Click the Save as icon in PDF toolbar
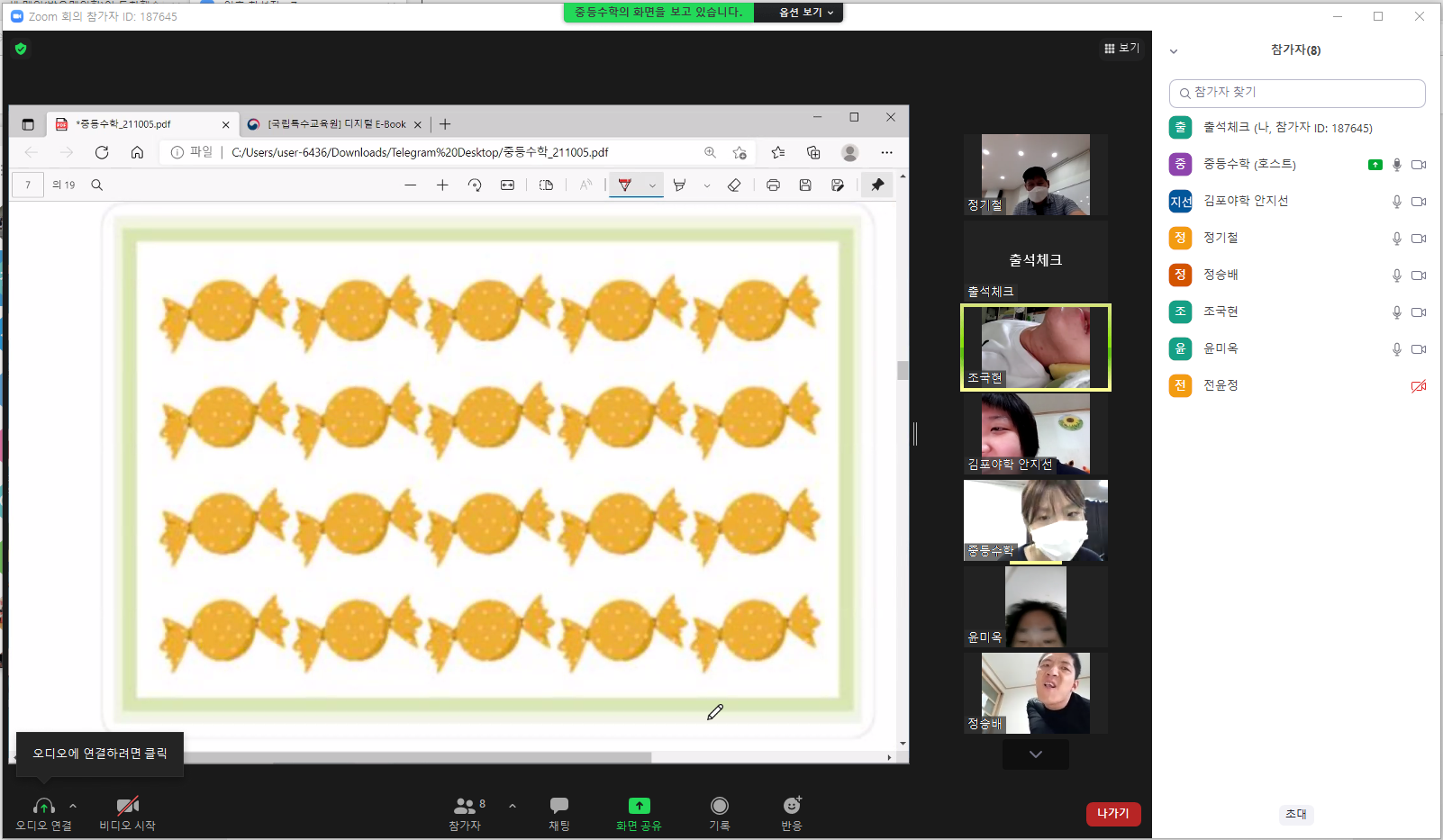The width and height of the screenshot is (1443, 840). pos(838,185)
